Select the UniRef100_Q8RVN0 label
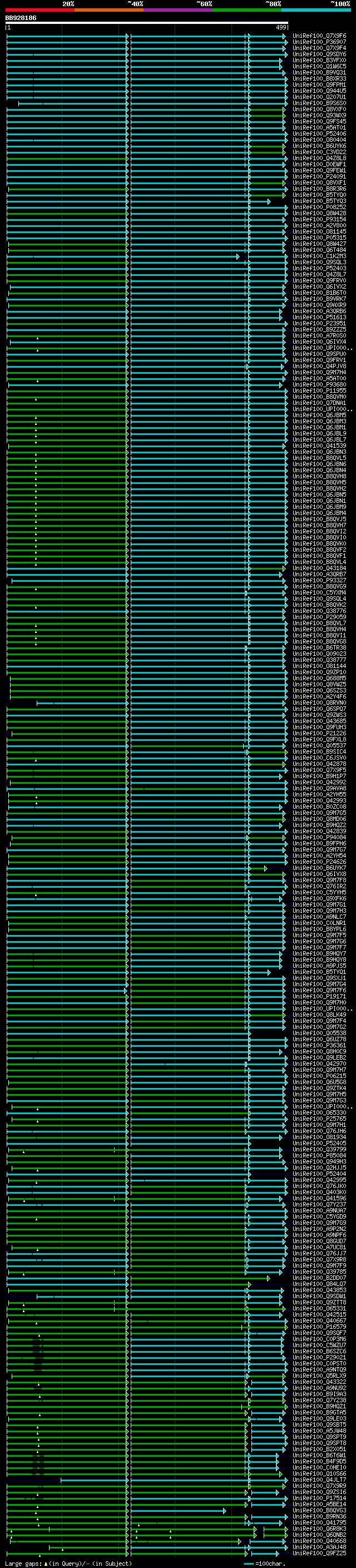The image size is (356, 1568). click(x=319, y=703)
